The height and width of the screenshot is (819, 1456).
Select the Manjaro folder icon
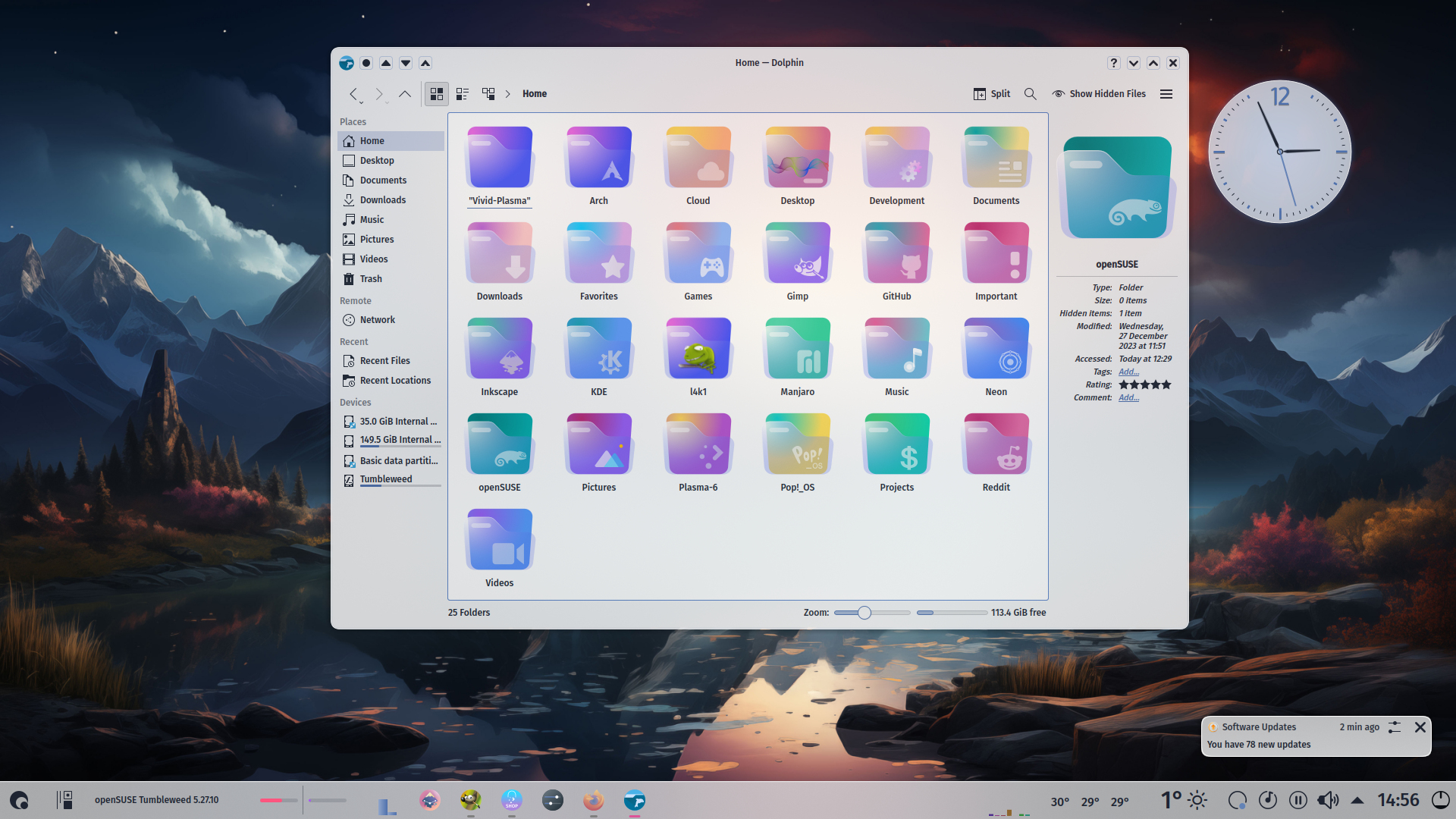point(798,348)
